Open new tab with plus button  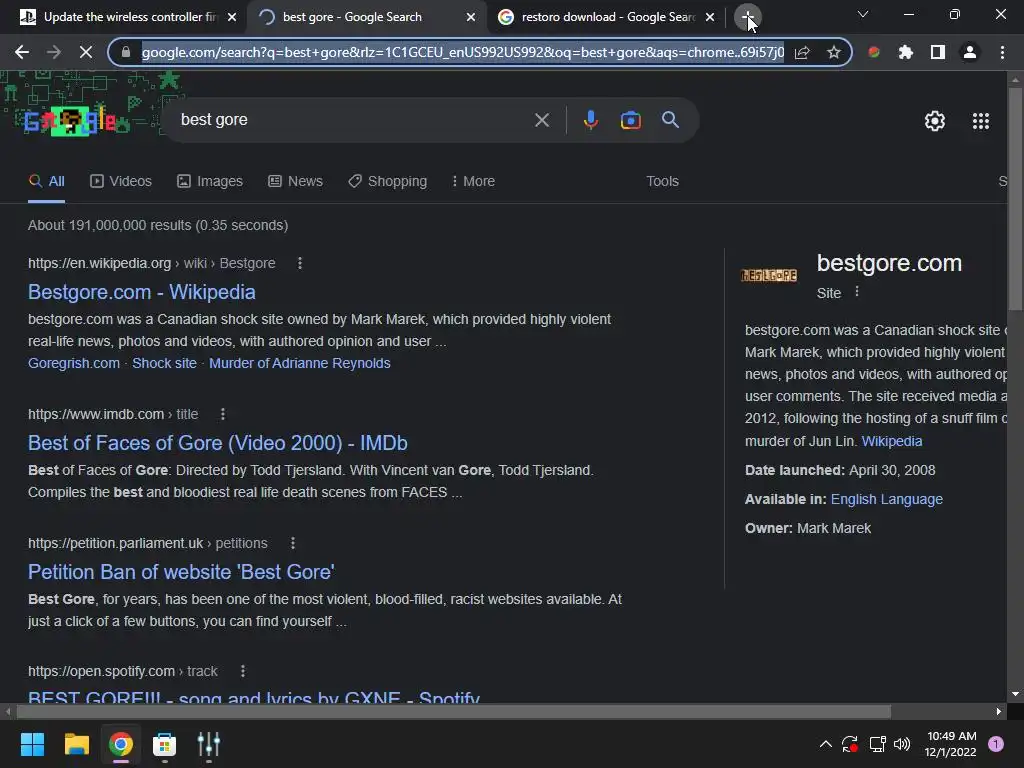click(748, 17)
